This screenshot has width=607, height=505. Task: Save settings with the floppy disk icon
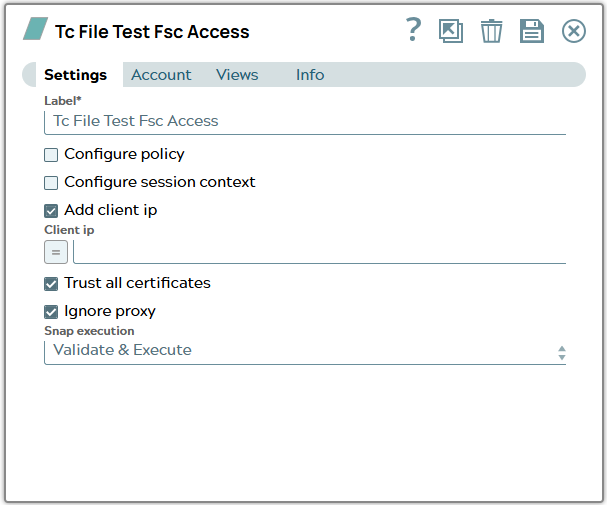click(x=532, y=31)
